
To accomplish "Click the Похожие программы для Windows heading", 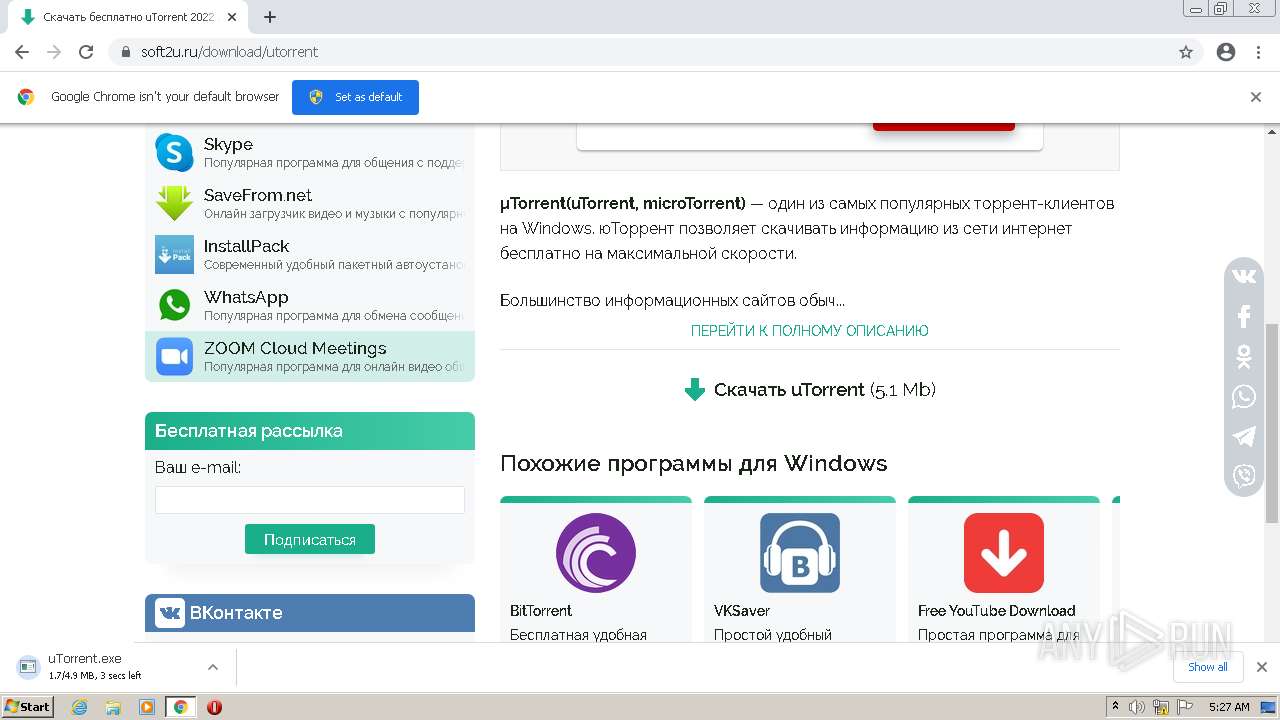I will pos(694,464).
